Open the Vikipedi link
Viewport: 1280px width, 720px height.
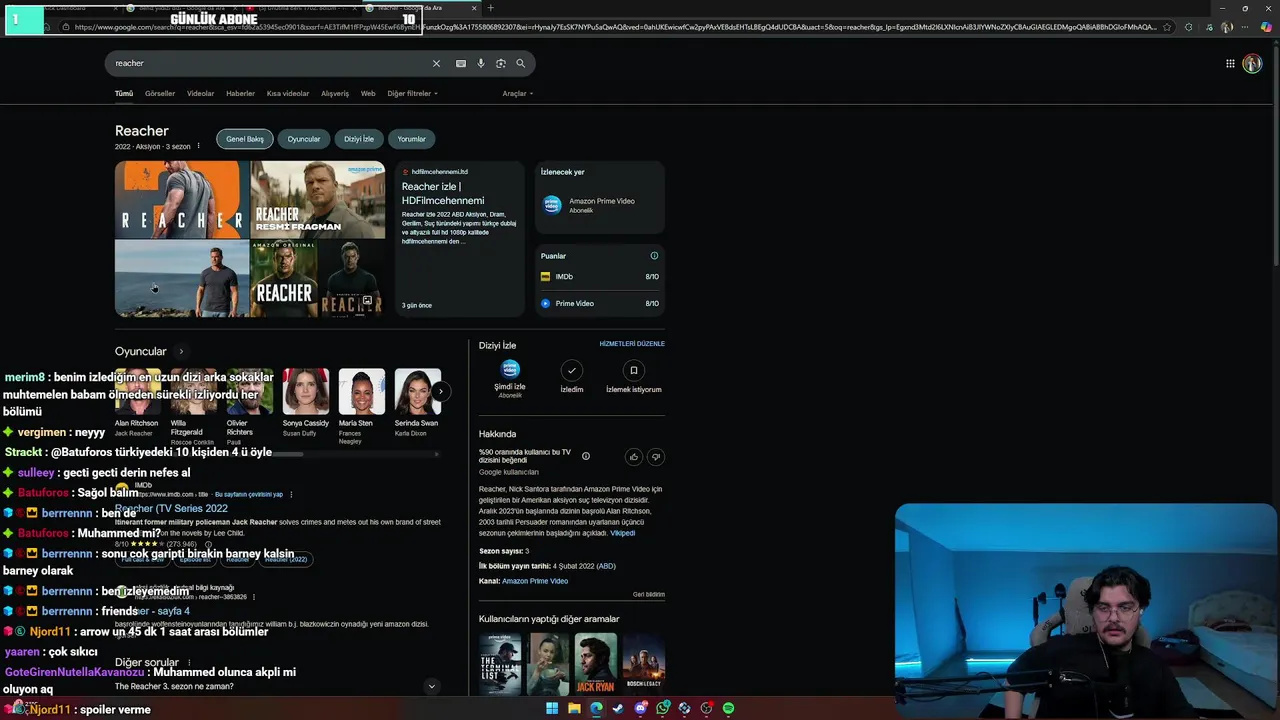point(622,533)
